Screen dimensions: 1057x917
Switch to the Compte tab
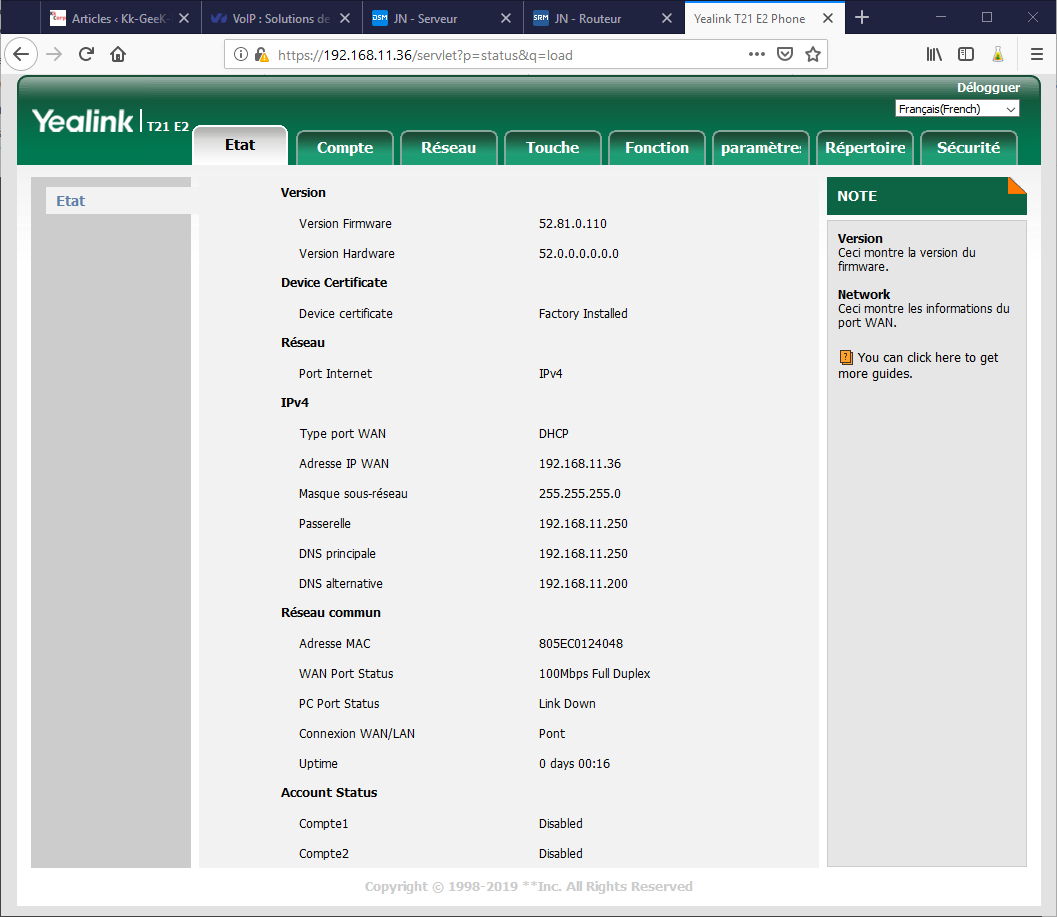[x=345, y=148]
